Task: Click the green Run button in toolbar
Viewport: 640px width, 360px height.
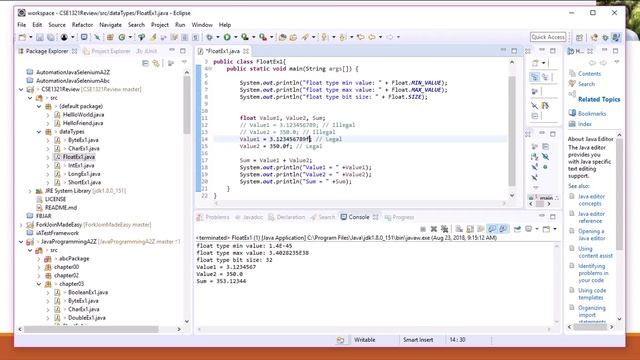Action: point(227,37)
